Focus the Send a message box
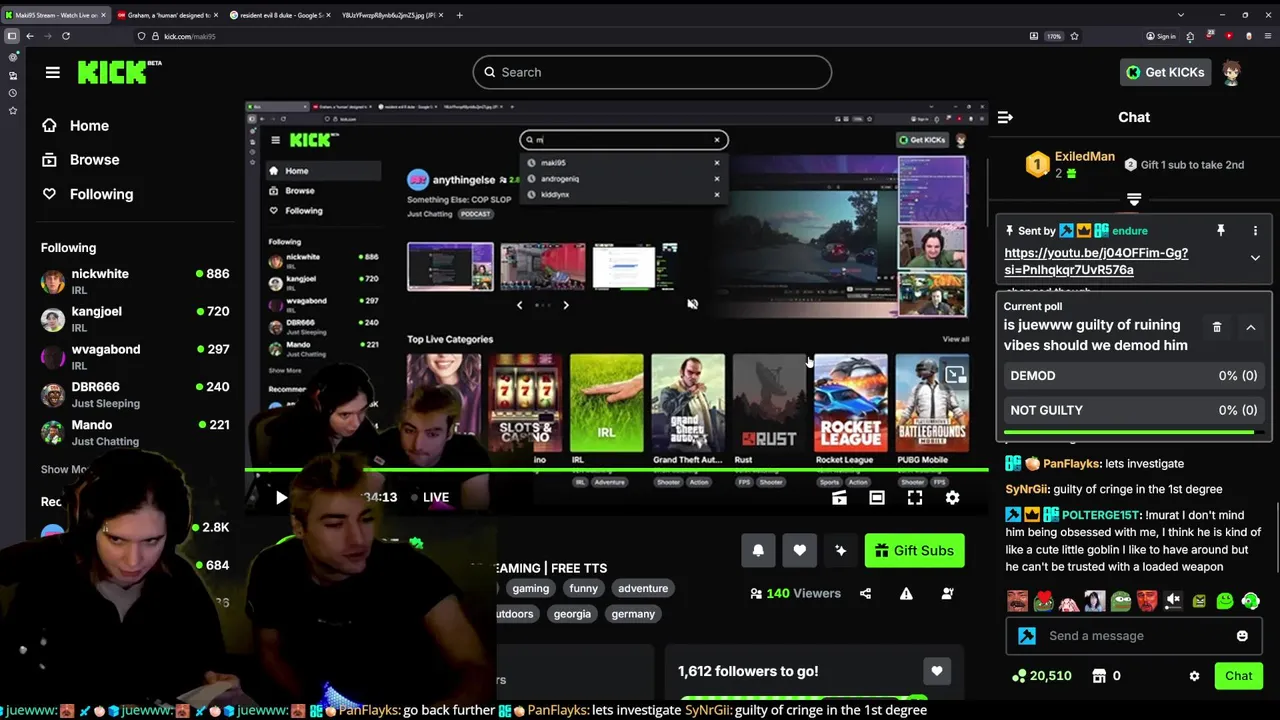 (x=1133, y=636)
